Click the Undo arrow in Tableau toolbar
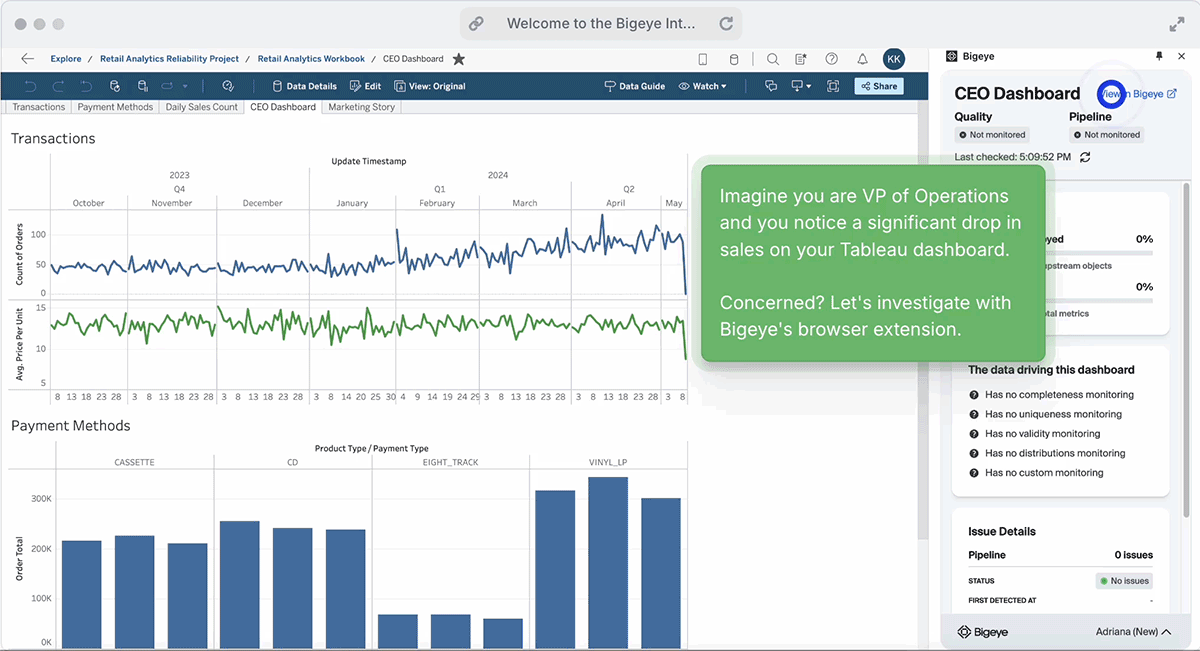 click(30, 86)
